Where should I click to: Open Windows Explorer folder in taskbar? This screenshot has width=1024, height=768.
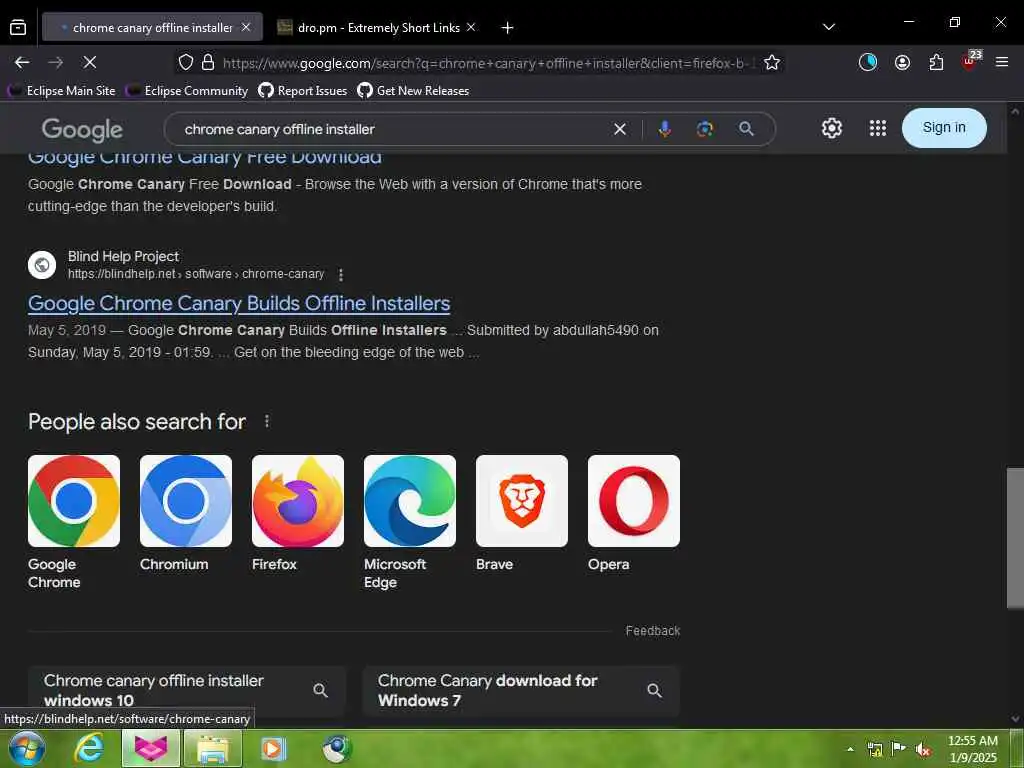click(x=213, y=748)
